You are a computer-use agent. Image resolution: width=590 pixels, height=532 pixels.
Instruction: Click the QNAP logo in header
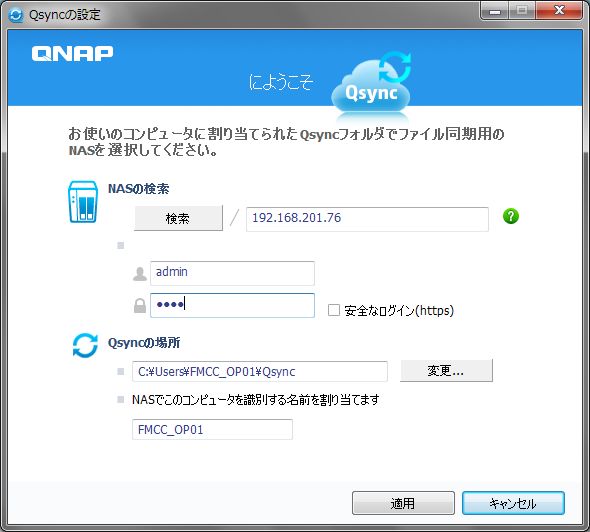click(72, 53)
